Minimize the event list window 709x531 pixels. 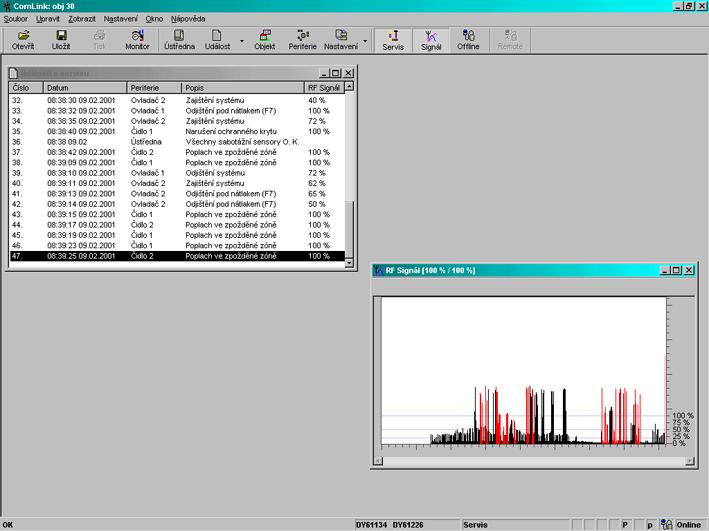click(324, 73)
